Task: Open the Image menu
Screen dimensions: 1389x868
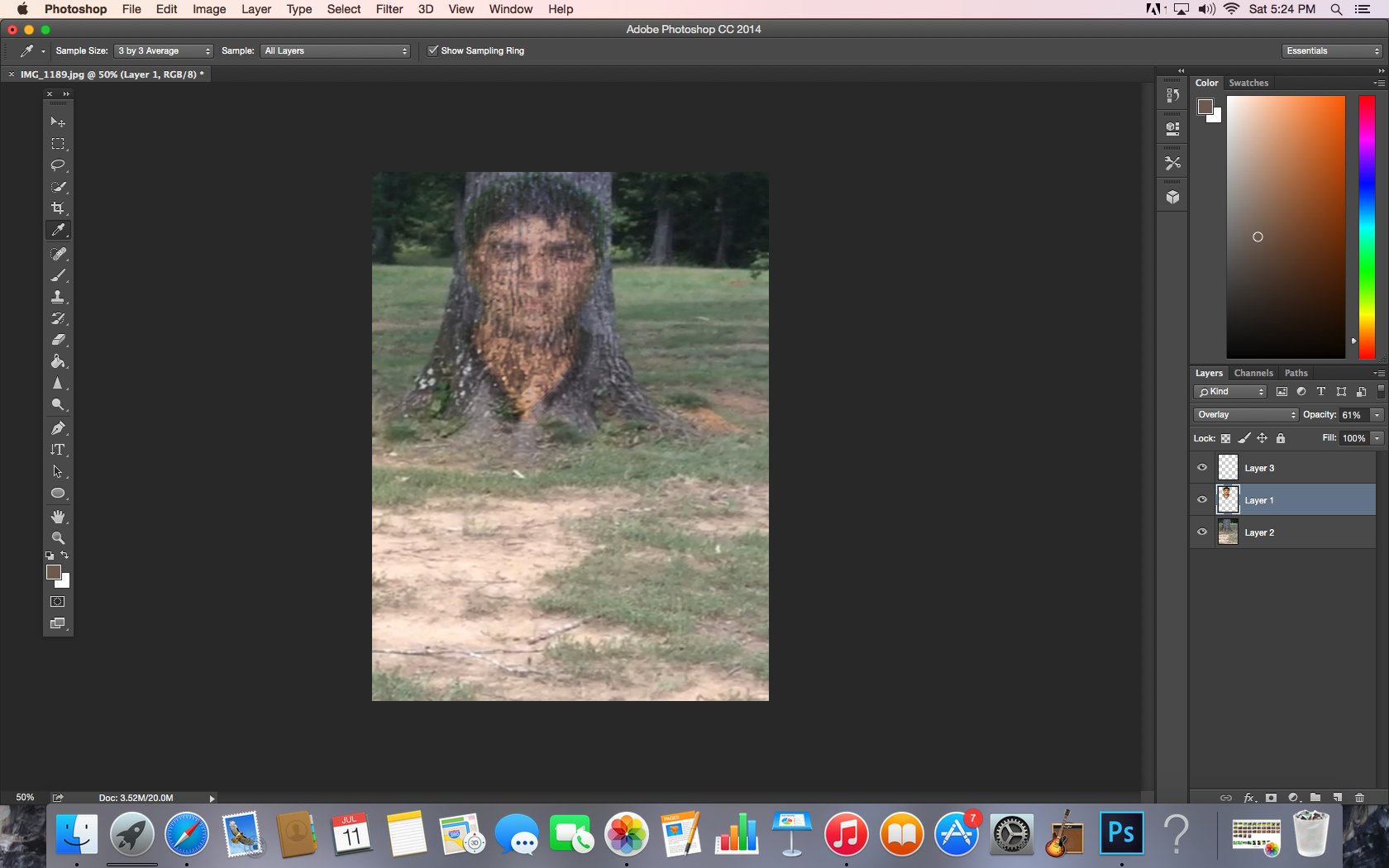Action: [x=209, y=9]
